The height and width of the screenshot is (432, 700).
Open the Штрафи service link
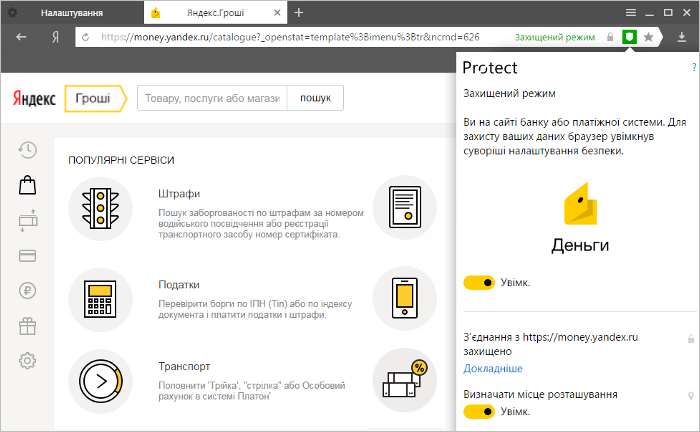(179, 194)
